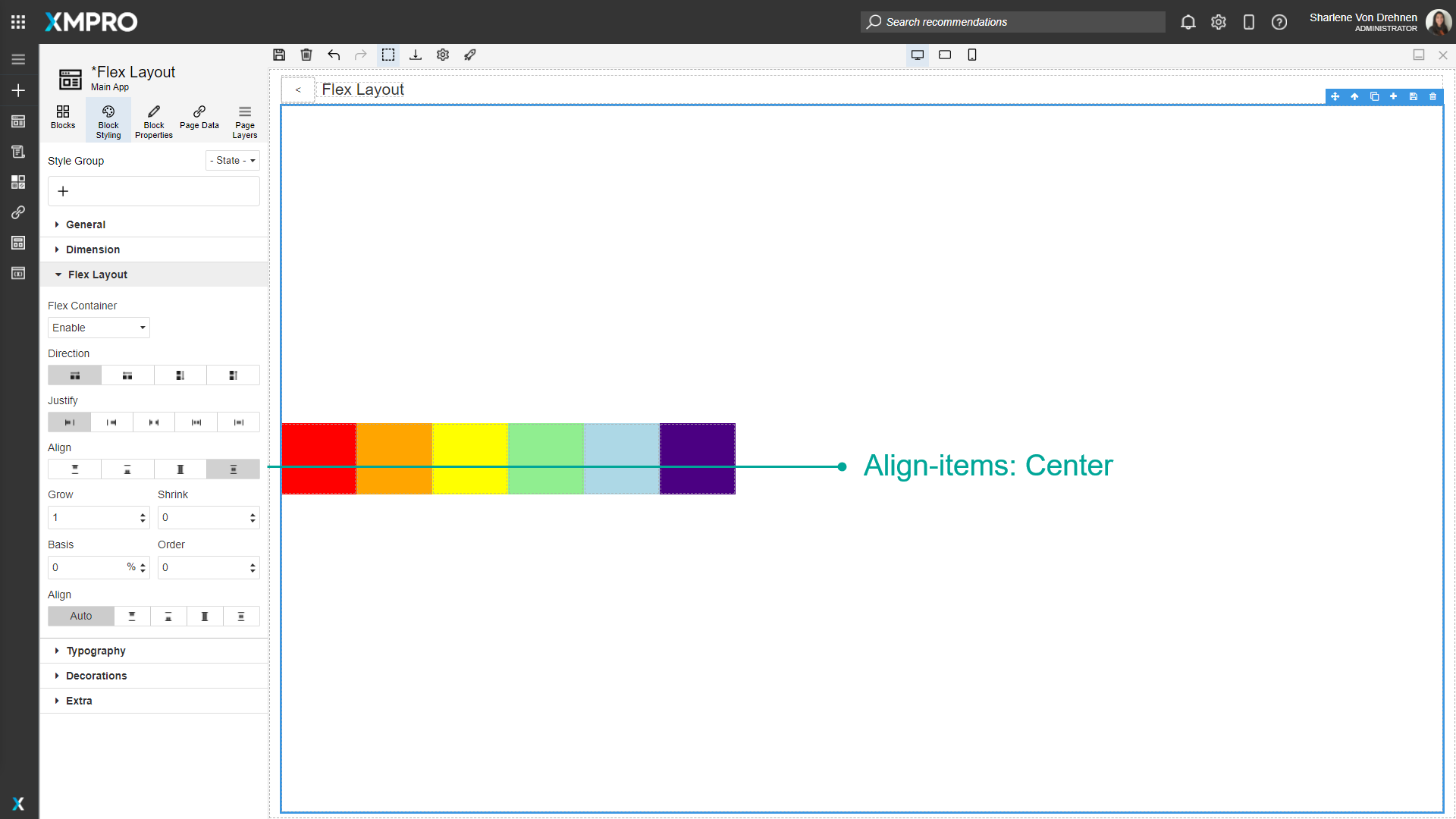This screenshot has width=1456, height=819.
Task: Toggle the selection marquee mode in the toolbar
Action: 388,55
